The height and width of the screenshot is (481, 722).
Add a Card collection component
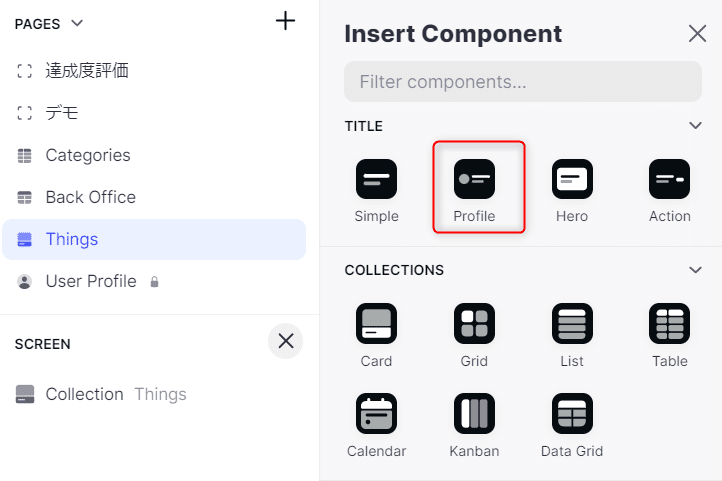click(x=376, y=324)
